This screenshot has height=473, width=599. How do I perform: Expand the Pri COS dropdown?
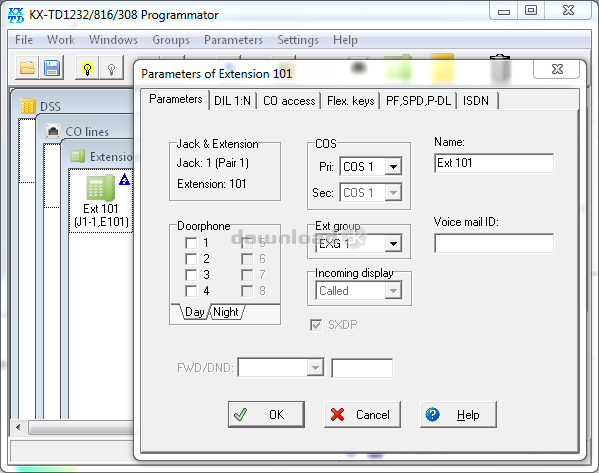click(x=393, y=167)
